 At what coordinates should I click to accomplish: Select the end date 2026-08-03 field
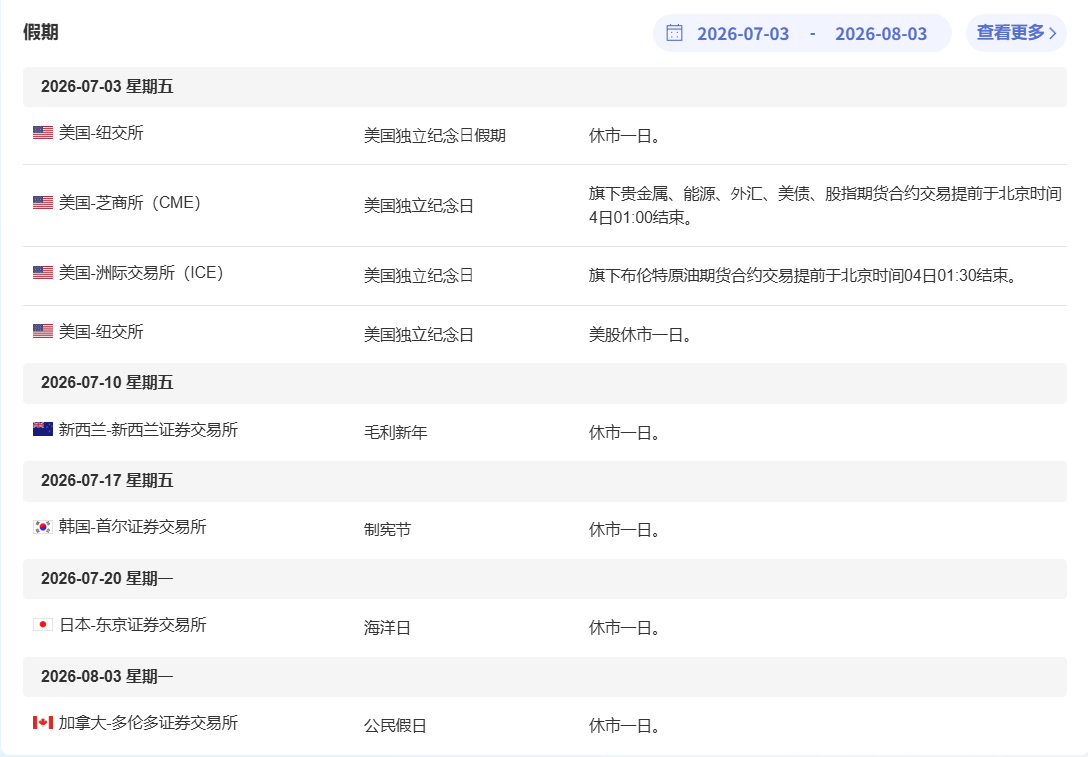pos(881,33)
